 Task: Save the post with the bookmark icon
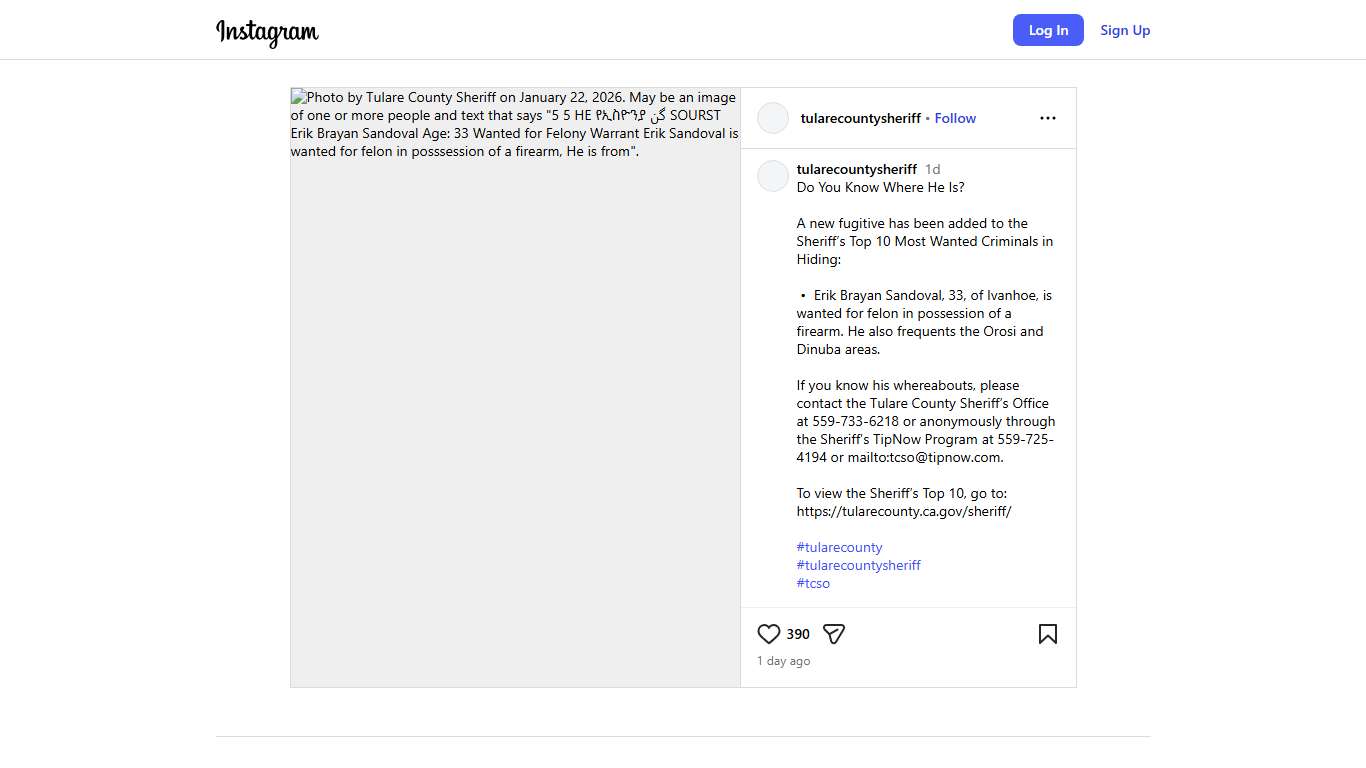[1047, 634]
